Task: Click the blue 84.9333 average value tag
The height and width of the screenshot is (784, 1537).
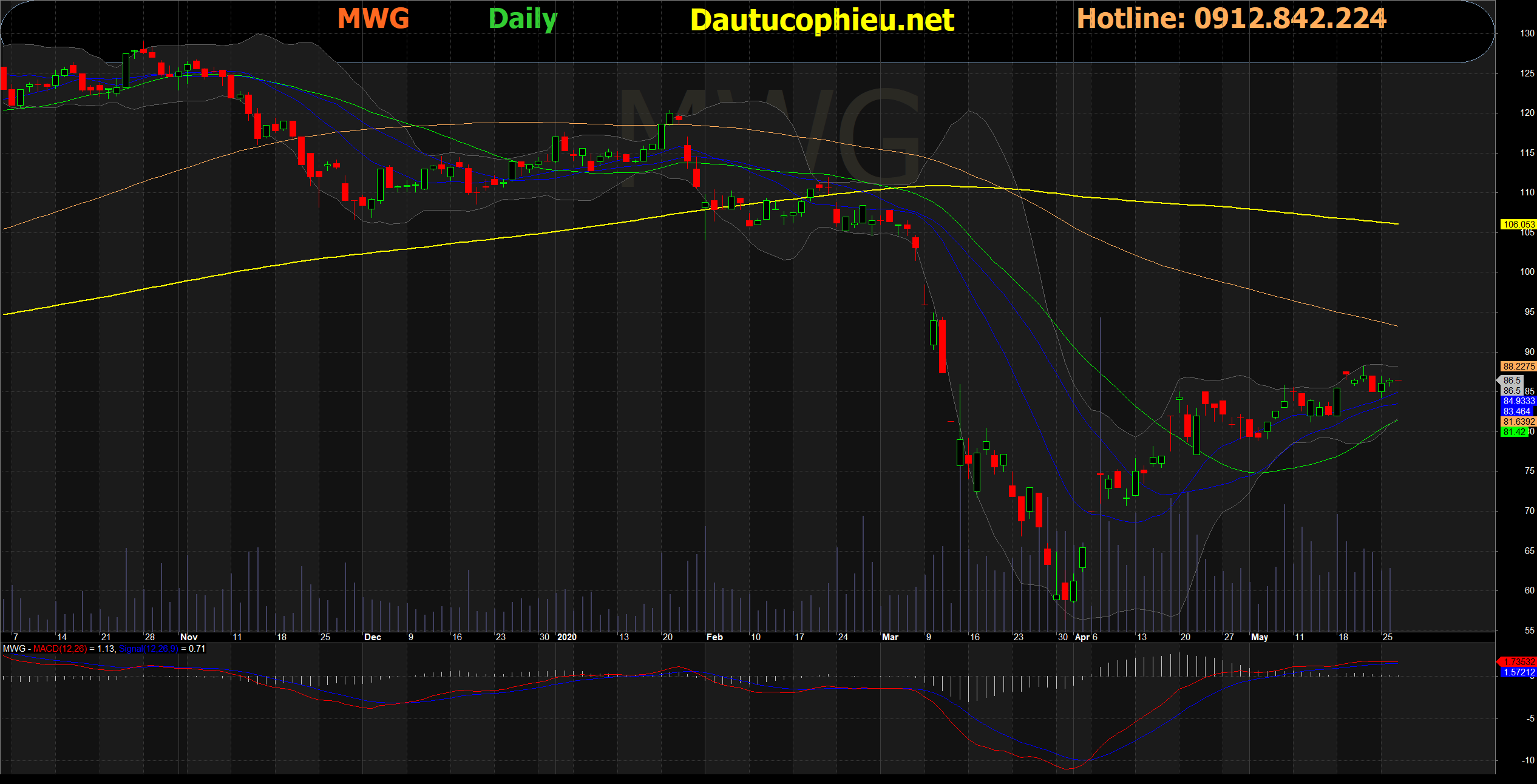Action: pyautogui.click(x=1518, y=401)
